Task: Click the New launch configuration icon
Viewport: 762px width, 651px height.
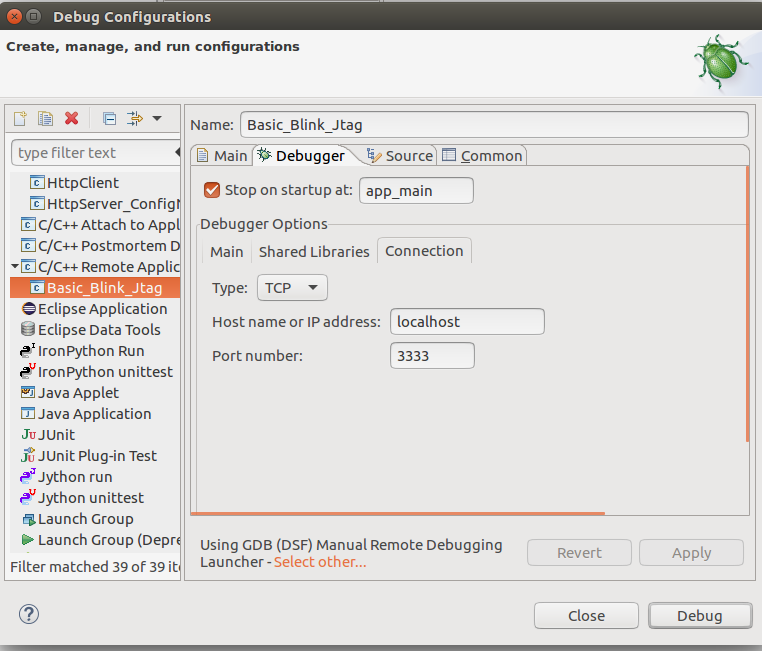Action: pos(20,119)
